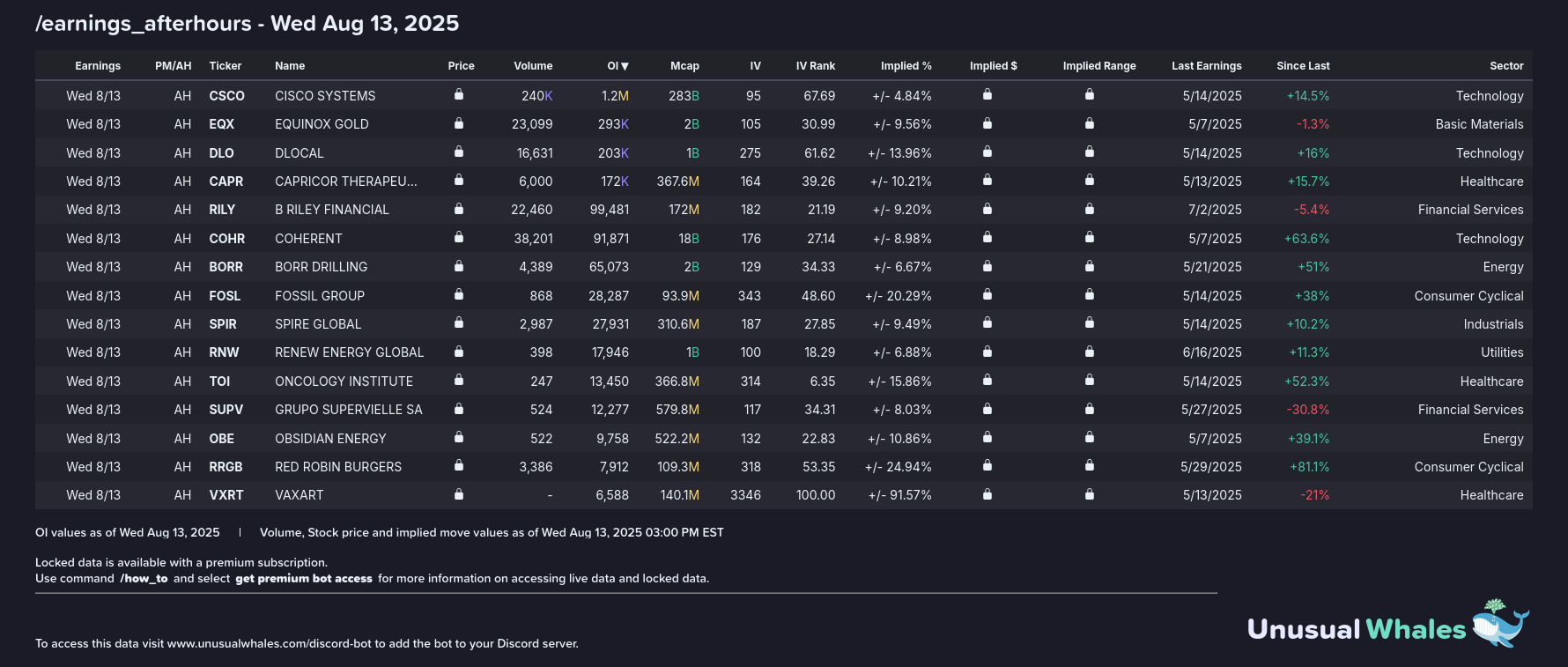This screenshot has height=667, width=1568.
Task: Click the Ticker column header
Action: point(226,66)
